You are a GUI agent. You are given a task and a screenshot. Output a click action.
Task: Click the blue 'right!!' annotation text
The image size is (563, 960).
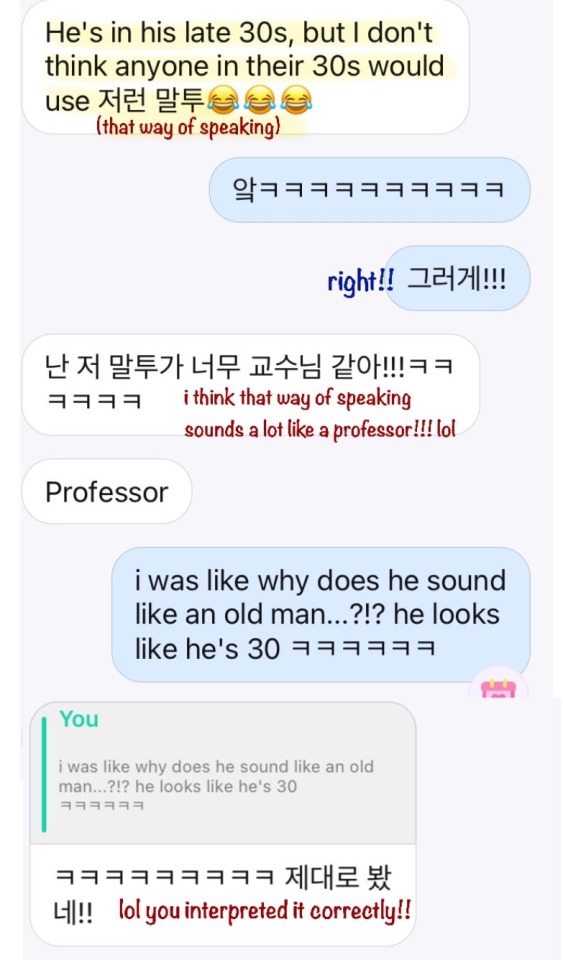[x=360, y=281]
